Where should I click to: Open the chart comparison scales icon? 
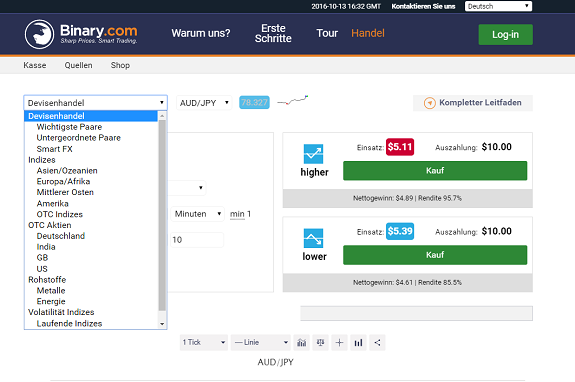click(321, 343)
